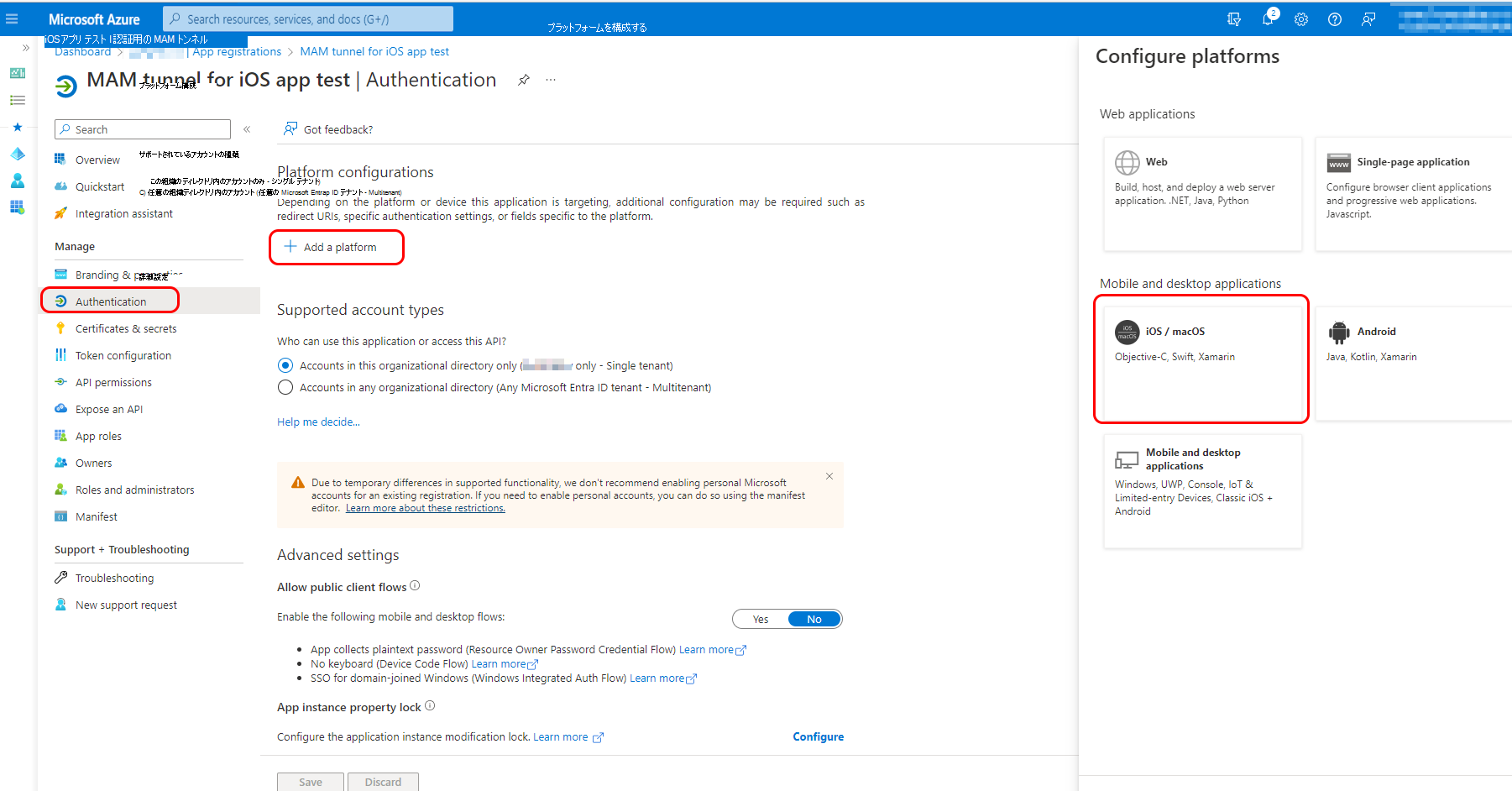Click the Discard button

383,782
